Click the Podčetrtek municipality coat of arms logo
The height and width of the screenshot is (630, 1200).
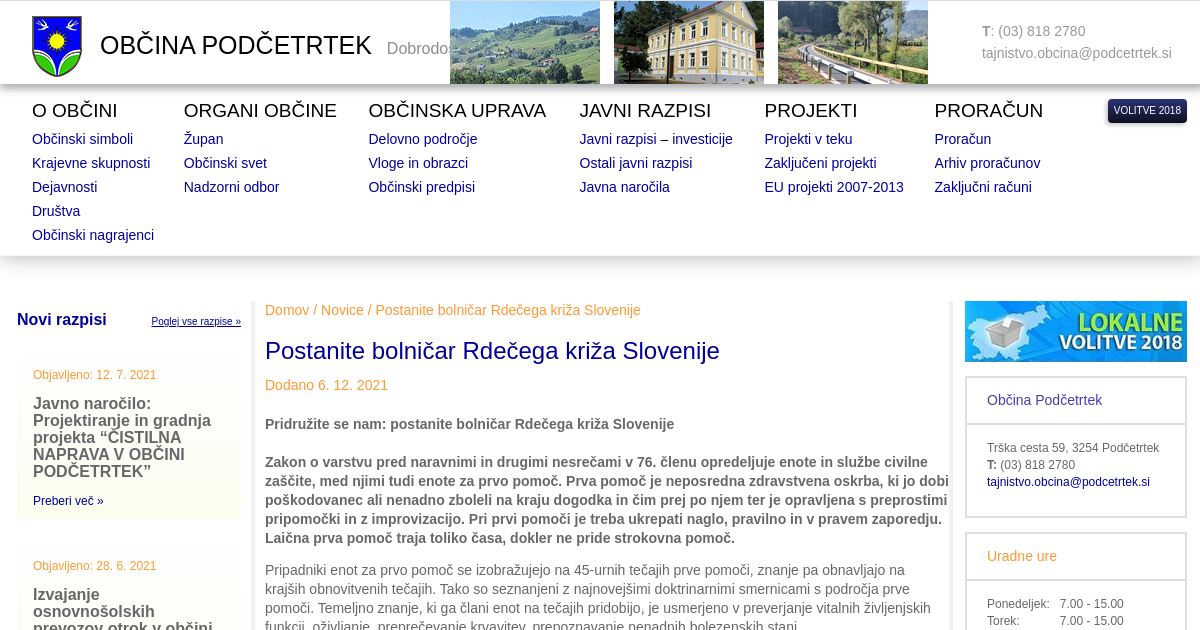pyautogui.click(x=57, y=46)
